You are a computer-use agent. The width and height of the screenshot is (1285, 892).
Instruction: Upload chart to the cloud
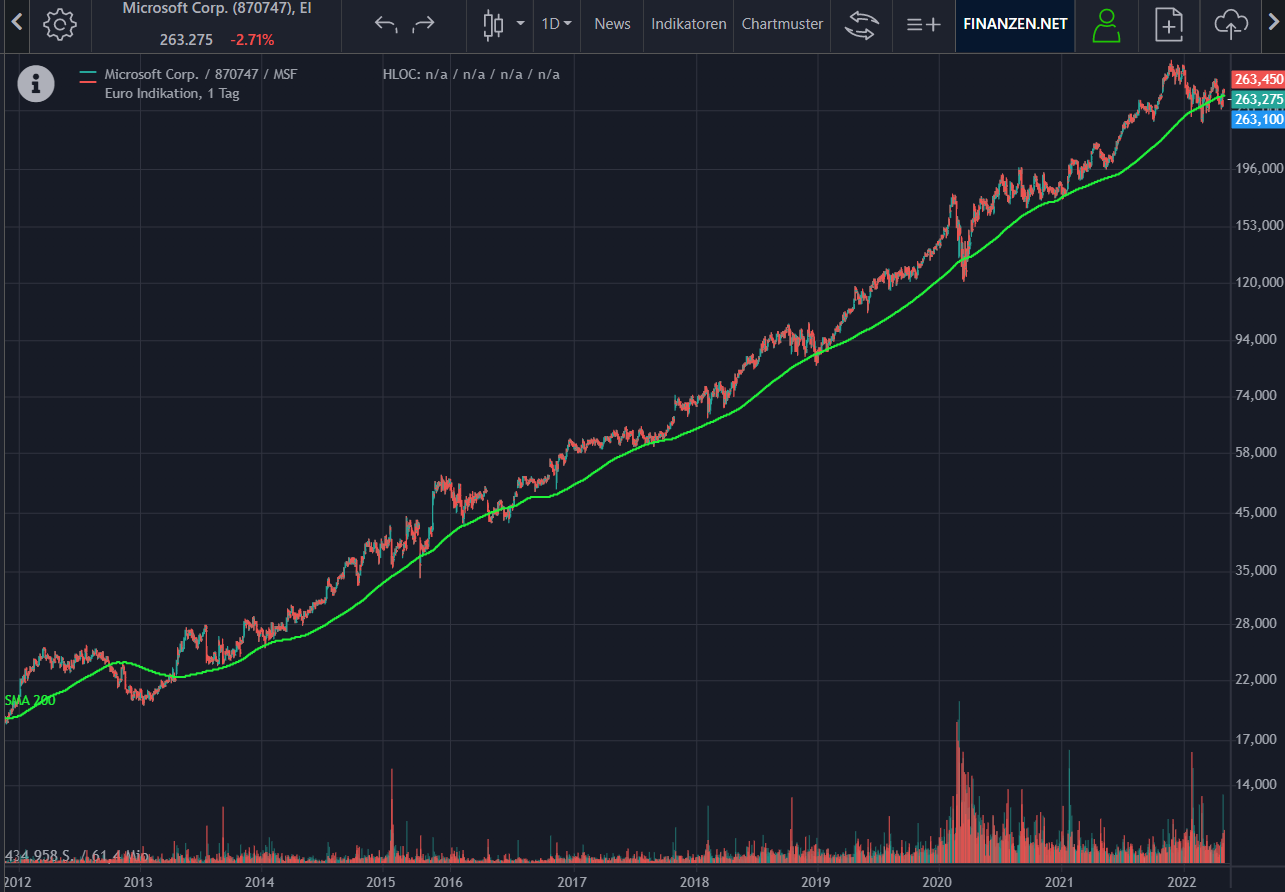click(x=1231, y=24)
